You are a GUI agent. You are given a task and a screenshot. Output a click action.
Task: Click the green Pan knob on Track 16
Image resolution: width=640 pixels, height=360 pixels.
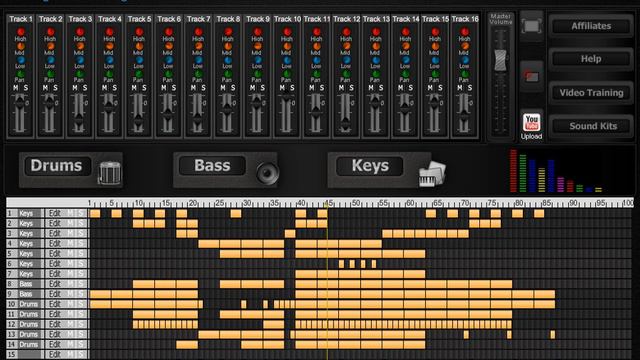(464, 74)
